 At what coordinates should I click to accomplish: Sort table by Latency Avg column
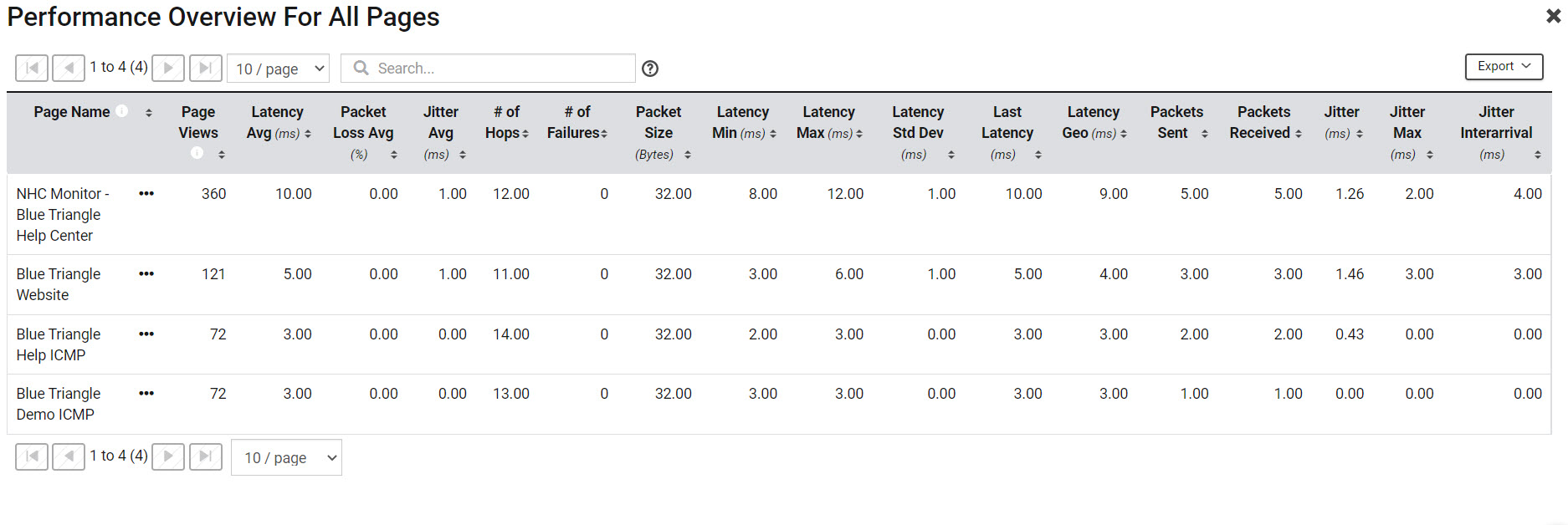[x=308, y=134]
